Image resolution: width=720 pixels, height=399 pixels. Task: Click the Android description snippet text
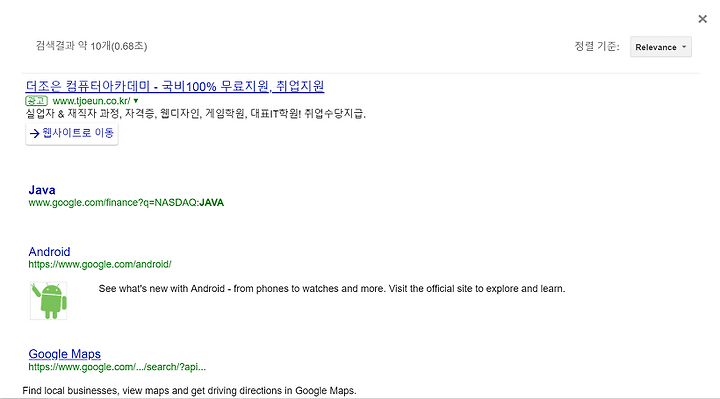[332, 289]
